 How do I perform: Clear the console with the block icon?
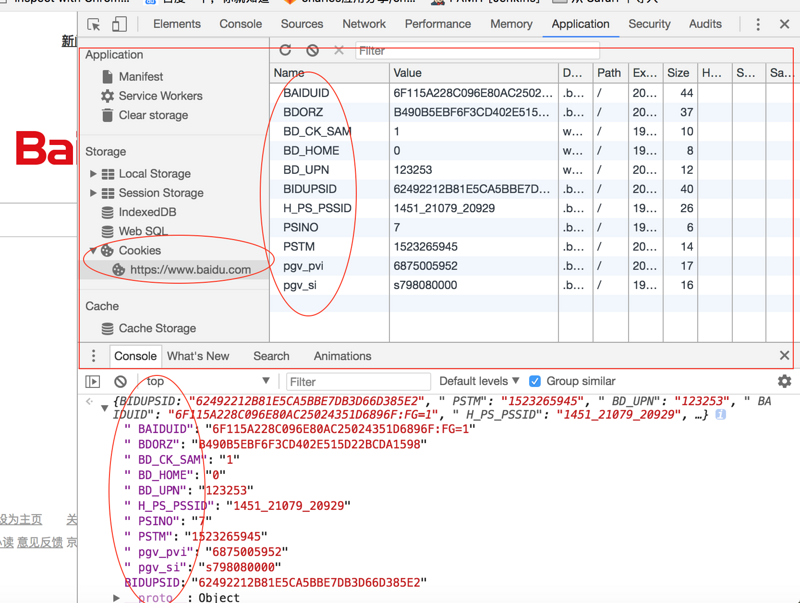point(120,382)
